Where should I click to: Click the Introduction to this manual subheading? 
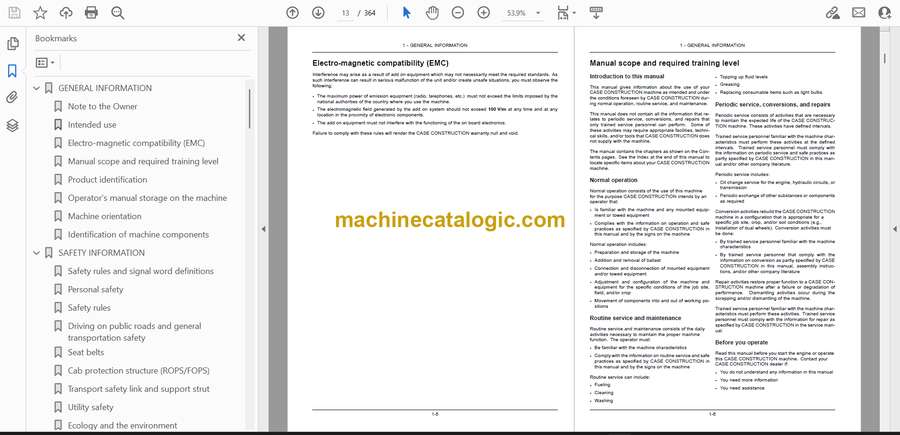[x=627, y=76]
